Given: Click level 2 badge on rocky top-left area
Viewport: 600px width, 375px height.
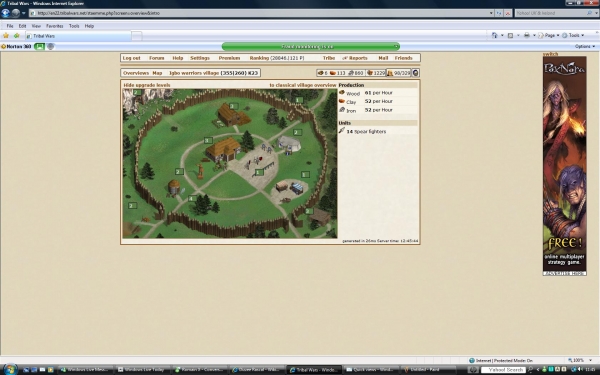Looking at the screenshot, I should pyautogui.click(x=137, y=92).
